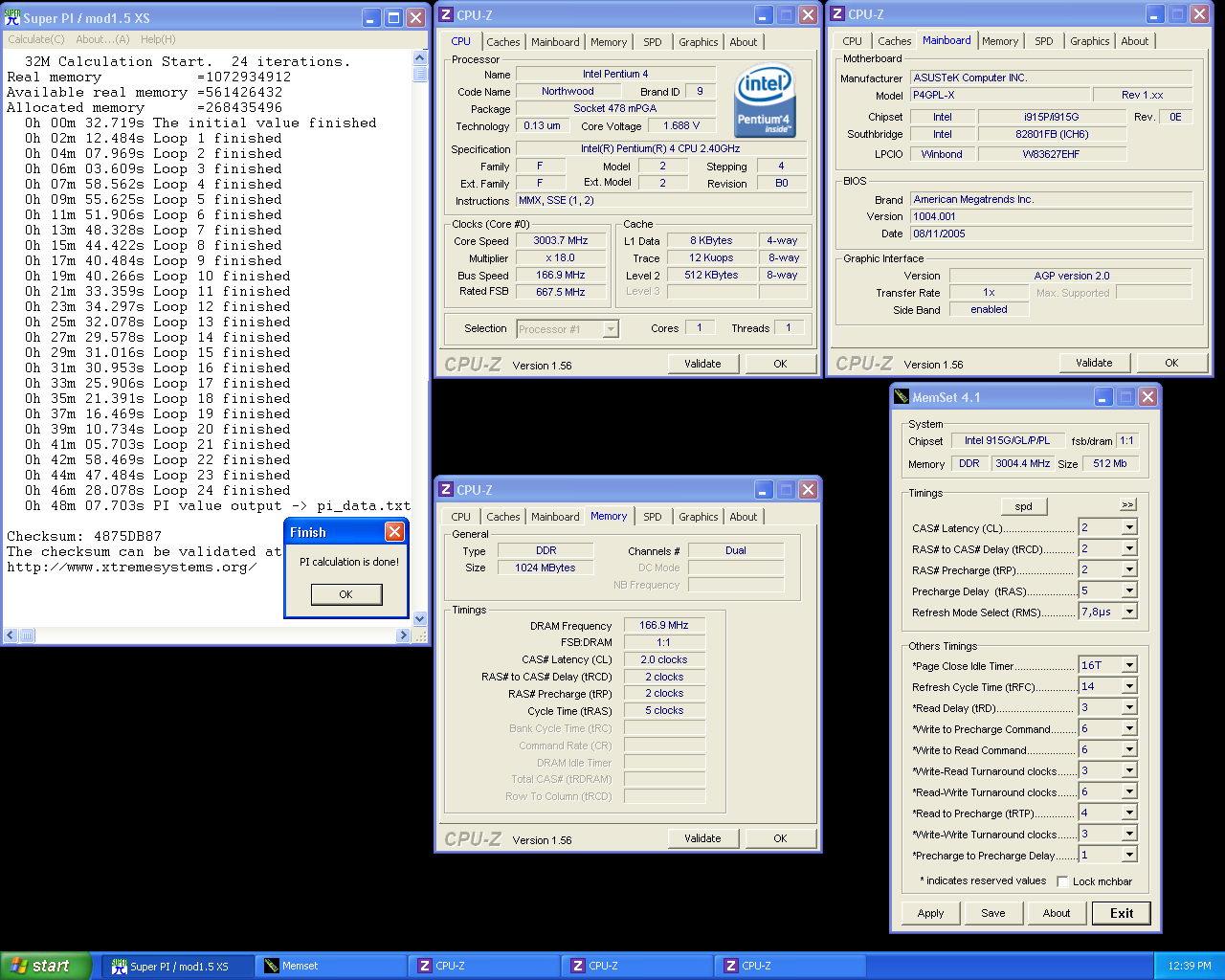Viewport: 1225px width, 980px height.
Task: Open the Help(H) menu in Super PI
Action: [x=158, y=39]
